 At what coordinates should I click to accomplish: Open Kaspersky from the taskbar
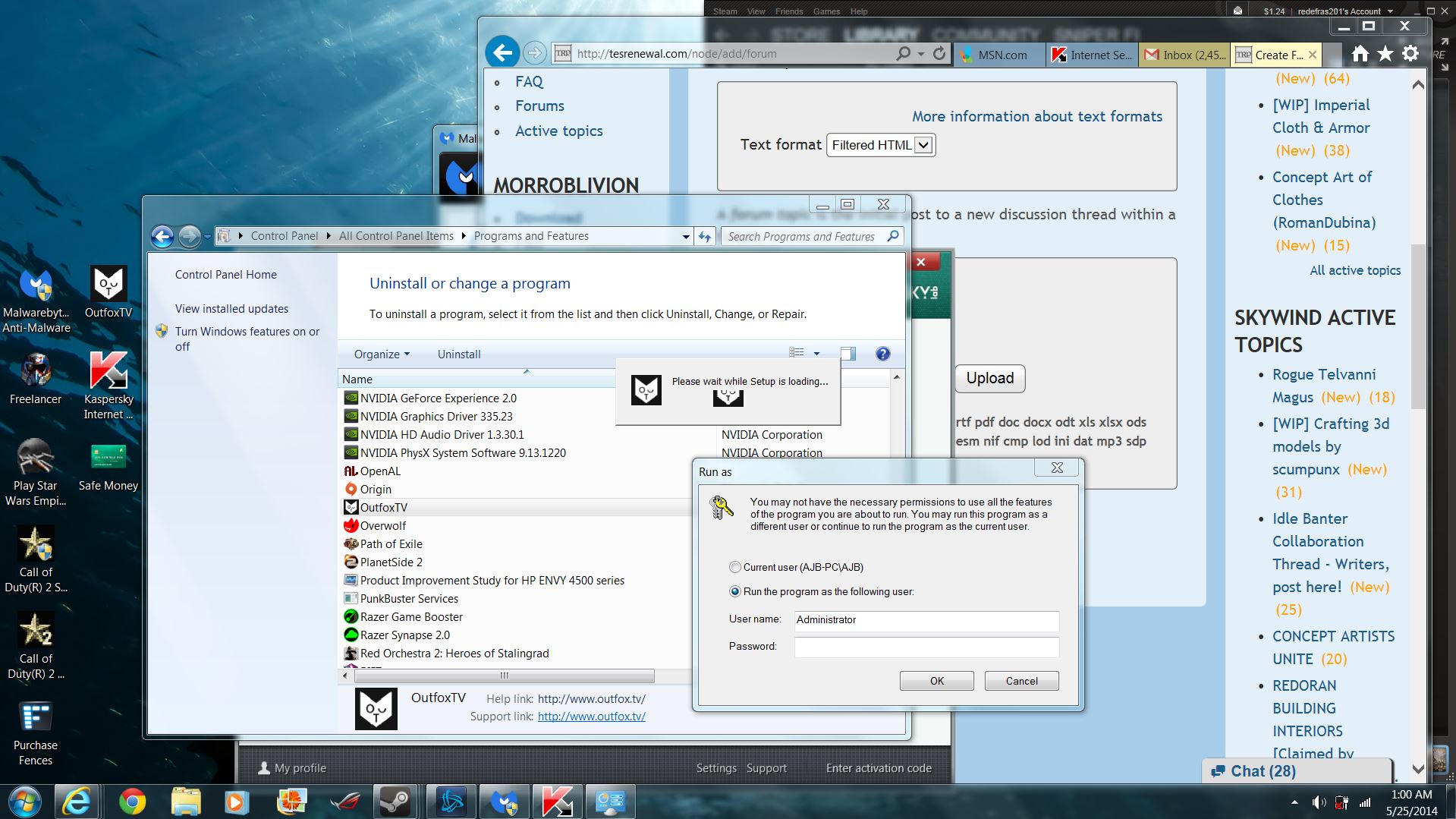tap(558, 802)
